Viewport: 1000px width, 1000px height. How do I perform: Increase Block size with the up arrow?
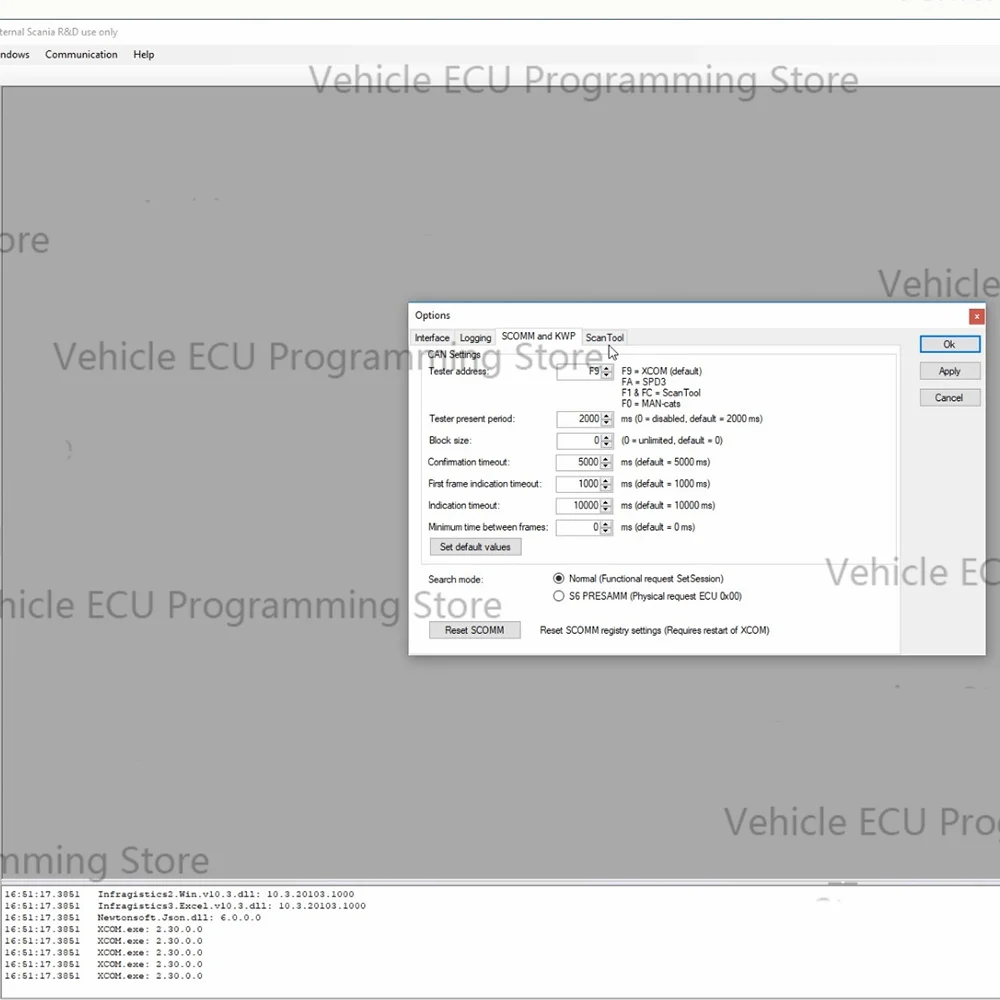pyautogui.click(x=607, y=438)
